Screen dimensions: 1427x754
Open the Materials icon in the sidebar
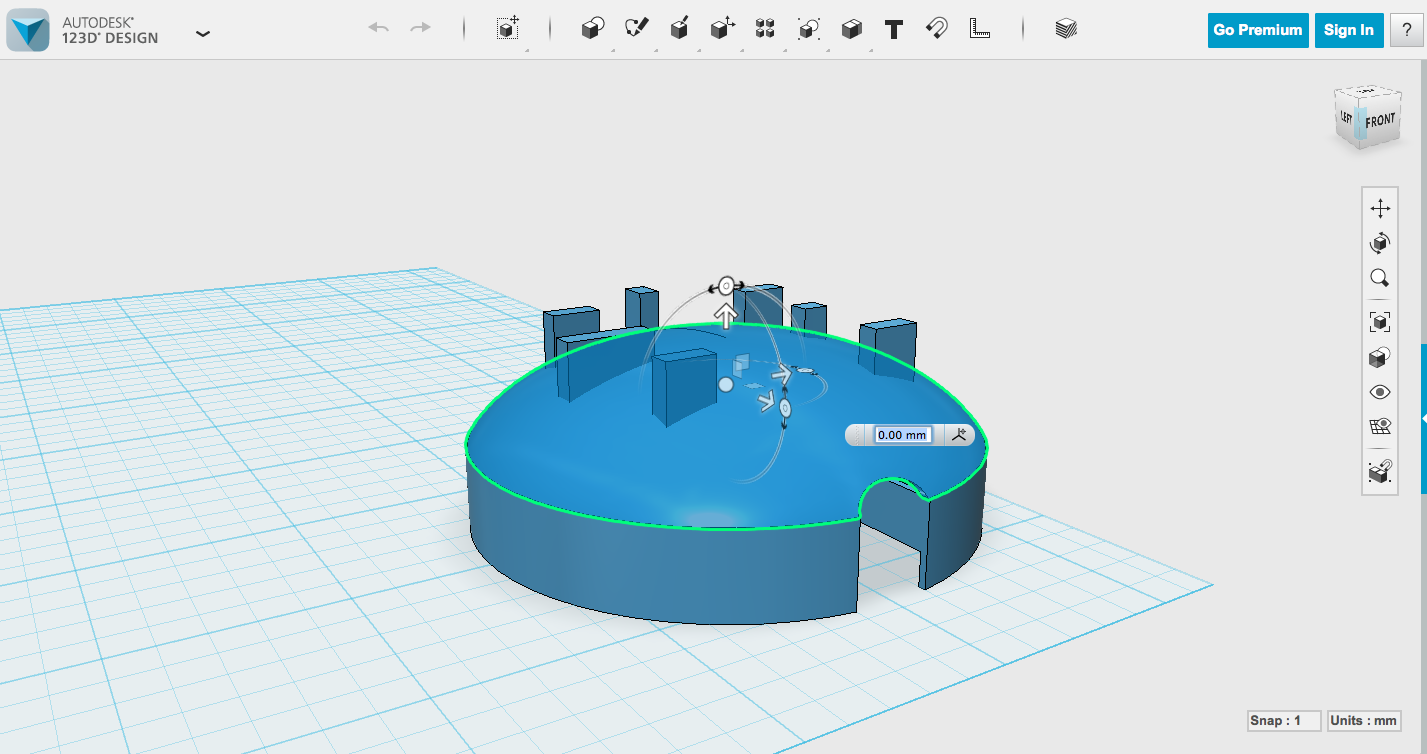click(1380, 357)
